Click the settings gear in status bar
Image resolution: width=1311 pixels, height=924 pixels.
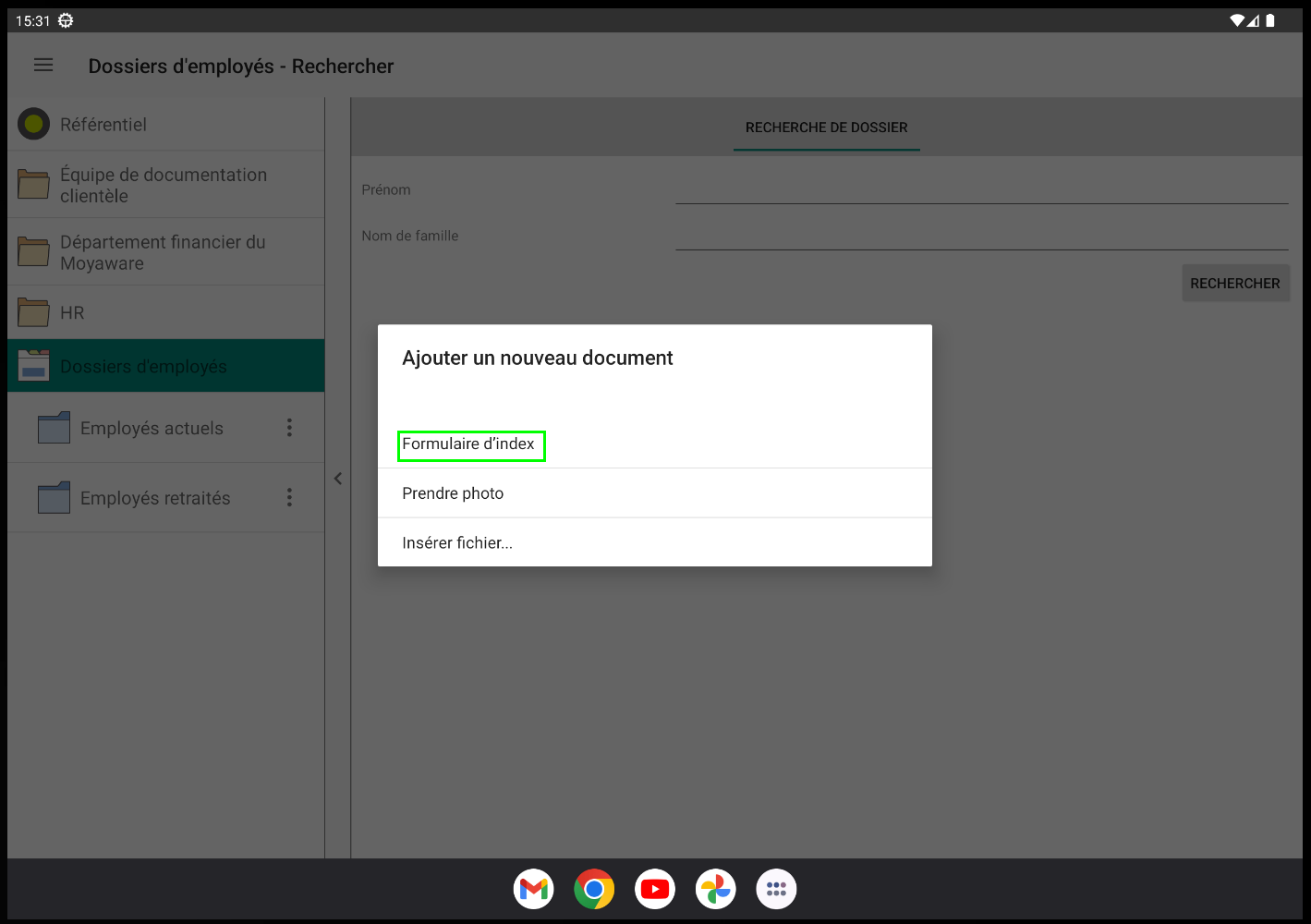[66, 20]
